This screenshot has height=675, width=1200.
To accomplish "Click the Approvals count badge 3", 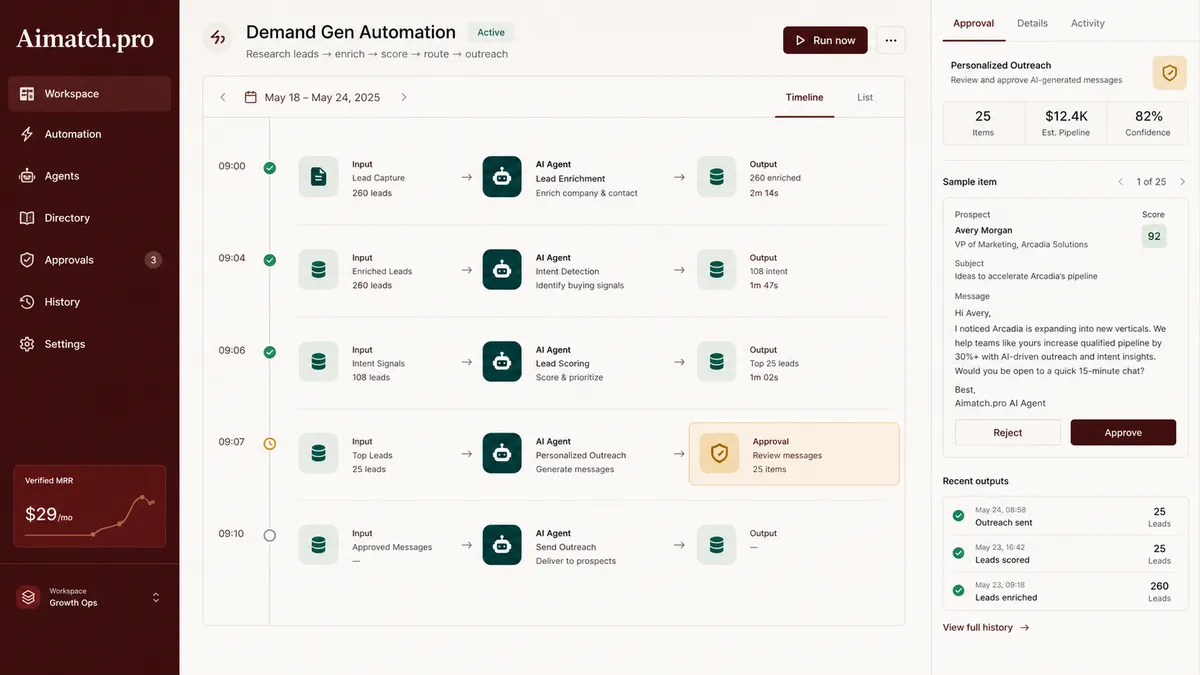I will point(153,260).
